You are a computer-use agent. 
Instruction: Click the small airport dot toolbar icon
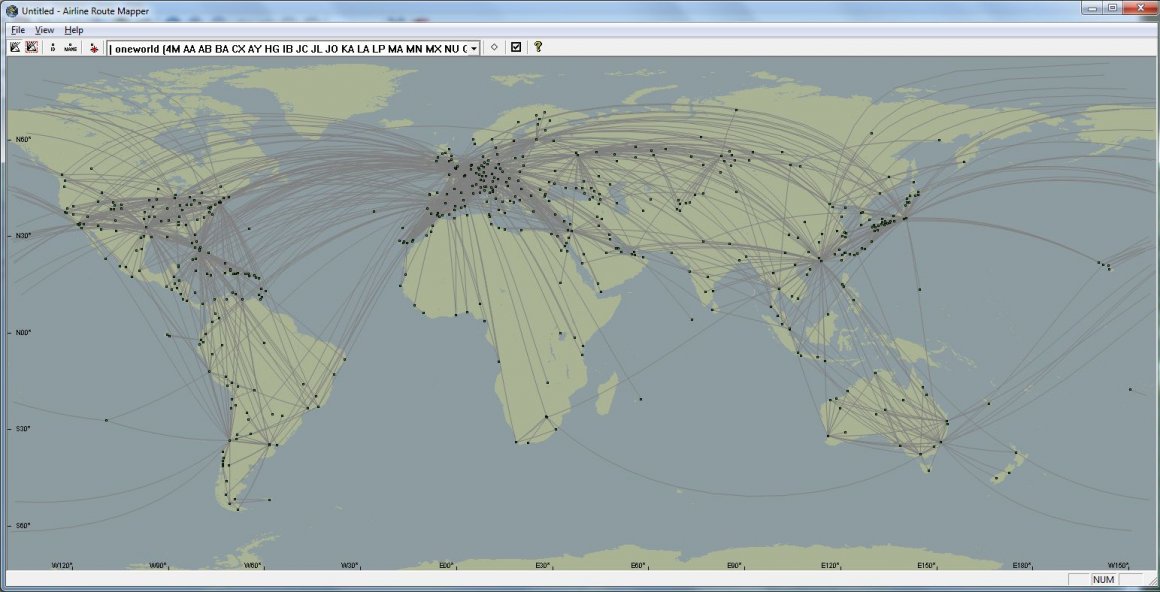(x=53, y=47)
